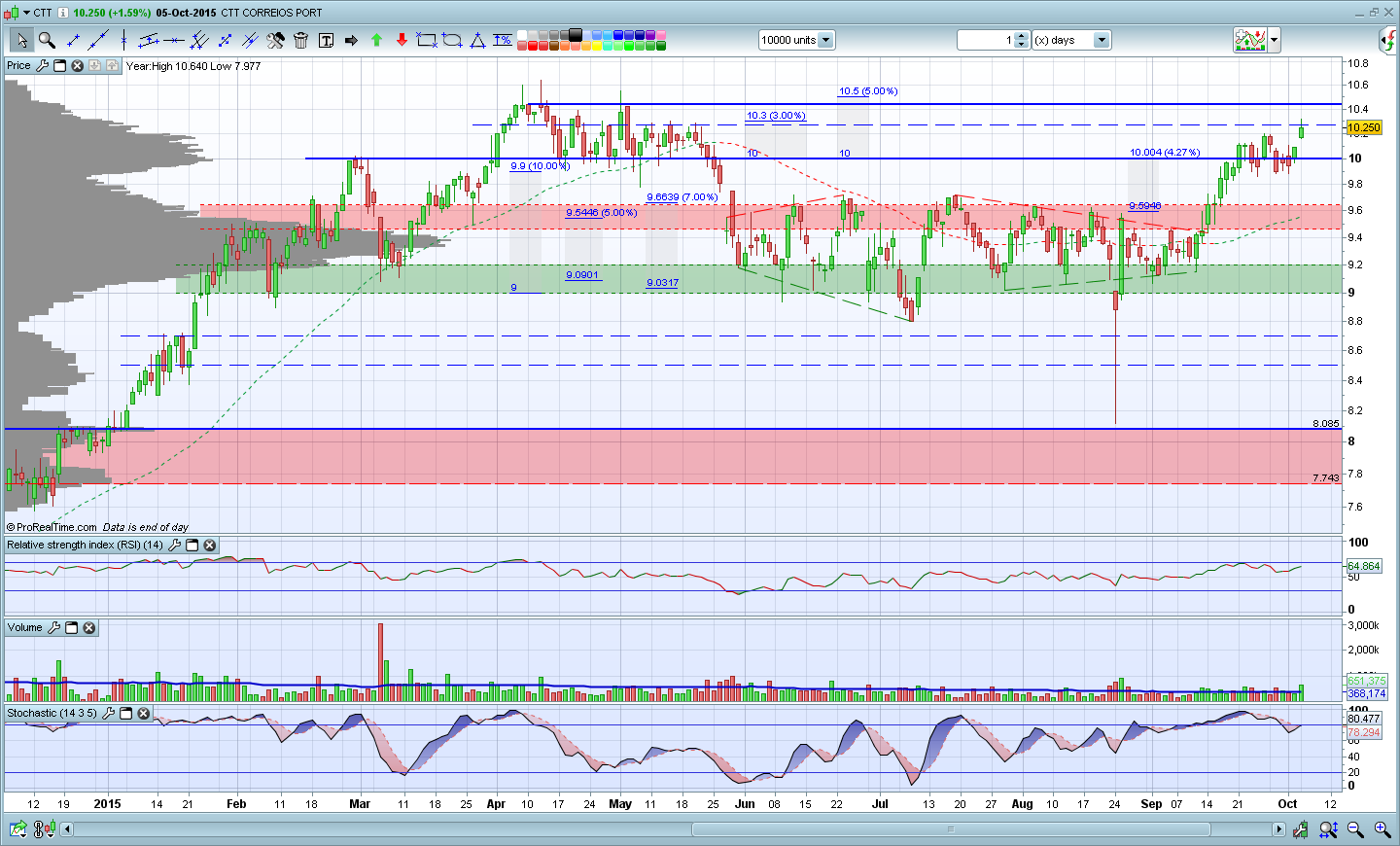Open the hammer and wrench settings tool
The image size is (1400, 846).
click(275, 40)
